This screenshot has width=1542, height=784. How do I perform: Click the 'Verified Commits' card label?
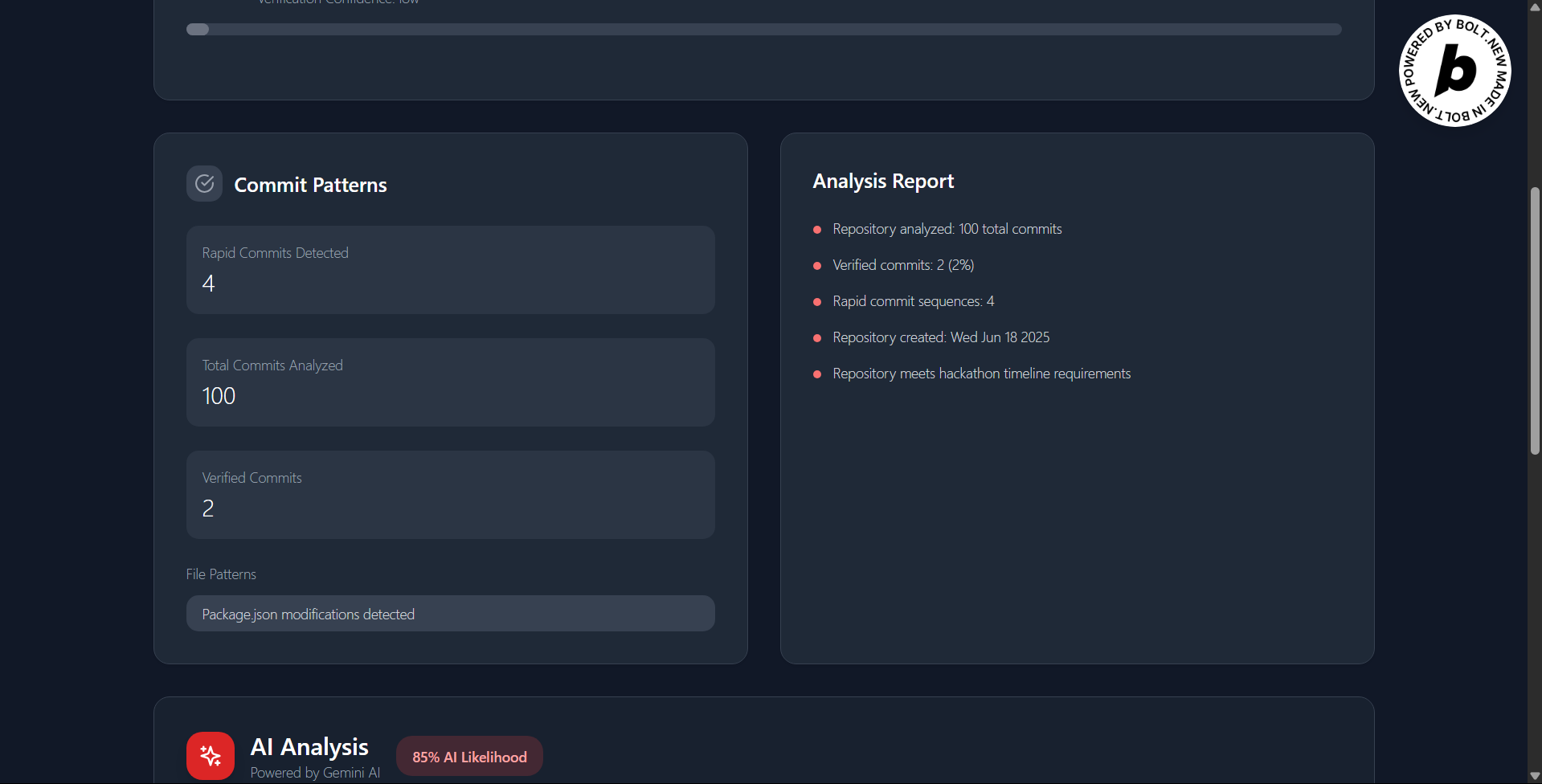pyautogui.click(x=252, y=478)
